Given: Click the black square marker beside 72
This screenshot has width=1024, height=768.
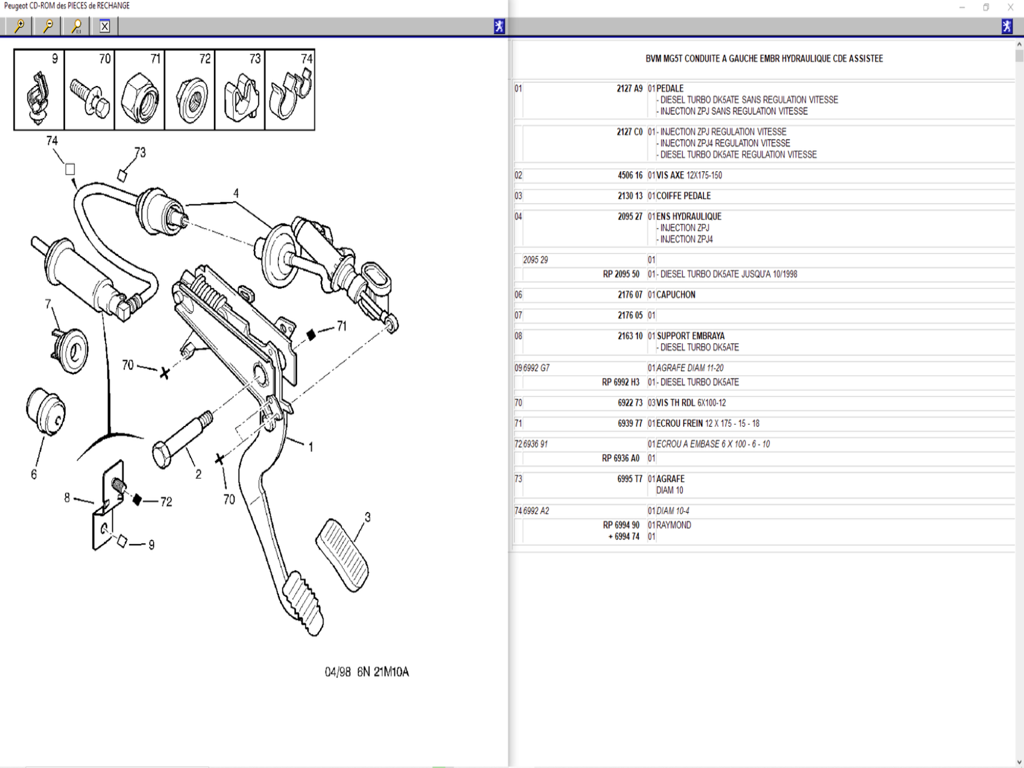Looking at the screenshot, I should [x=139, y=499].
